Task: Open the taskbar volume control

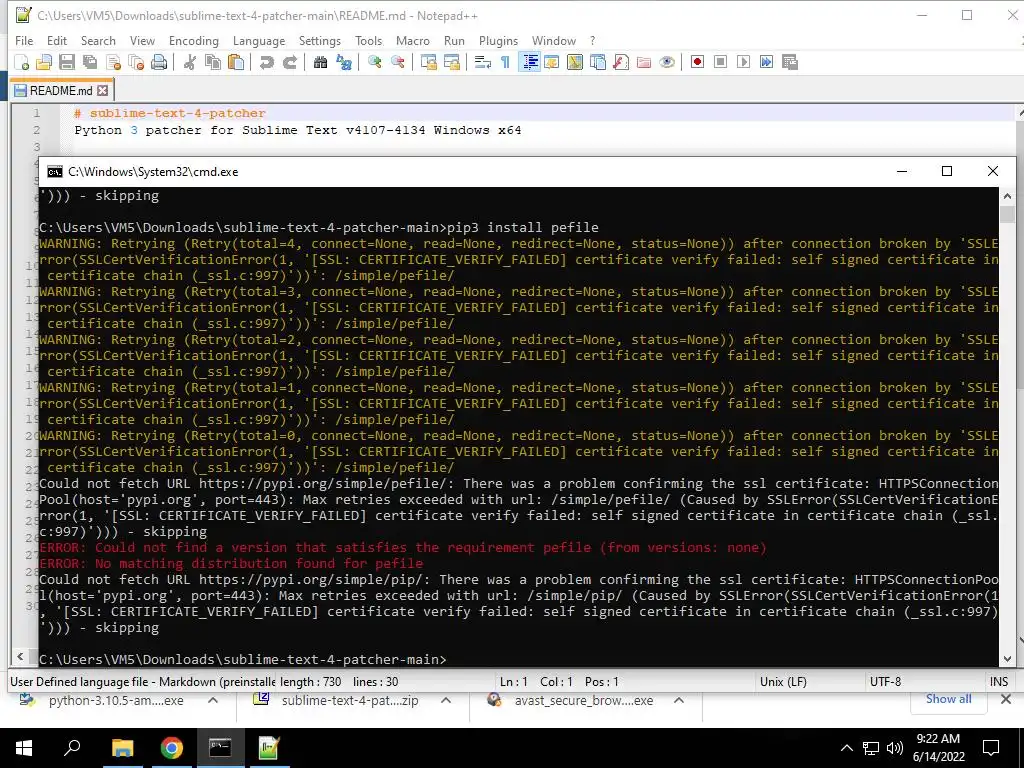Action: tap(895, 748)
